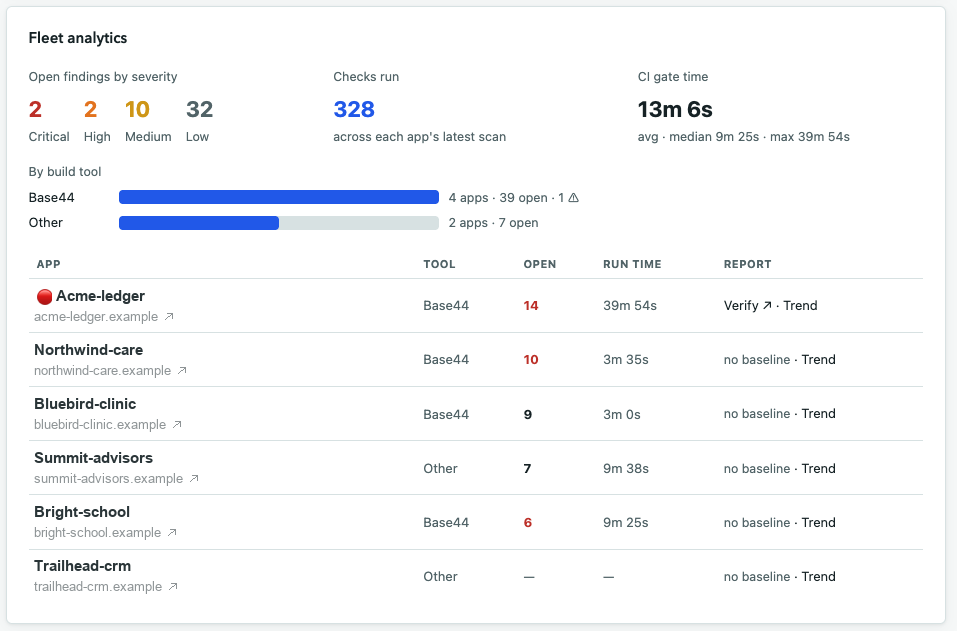Open Trend for Bluebird-clinic

coord(818,414)
